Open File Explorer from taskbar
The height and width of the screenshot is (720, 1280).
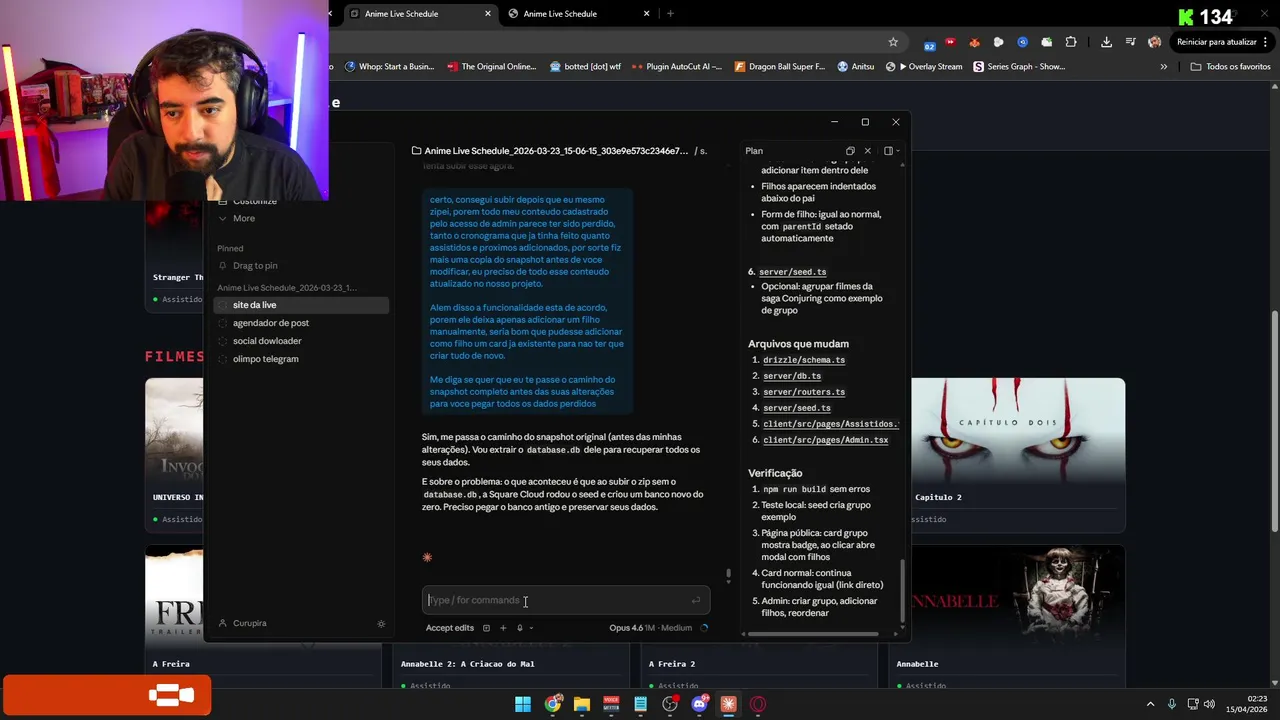[x=582, y=704]
